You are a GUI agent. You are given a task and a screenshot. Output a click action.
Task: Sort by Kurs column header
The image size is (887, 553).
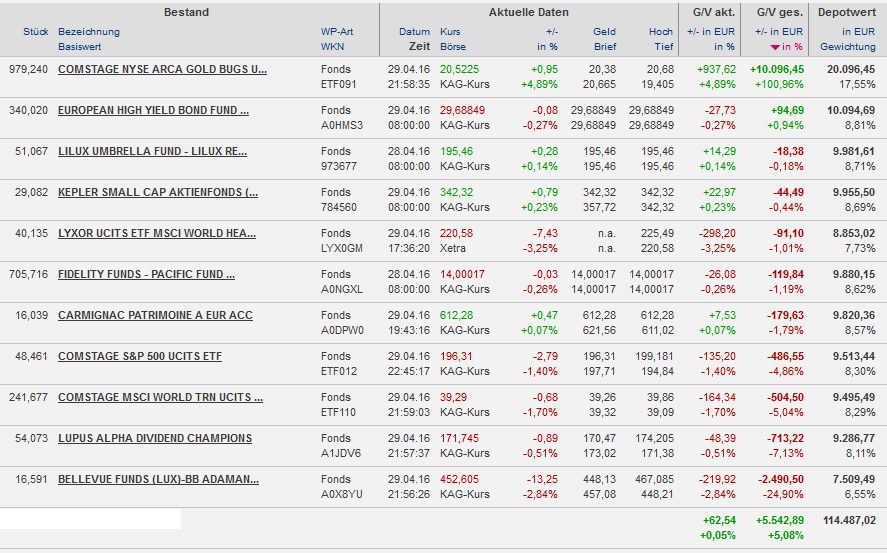pos(450,32)
